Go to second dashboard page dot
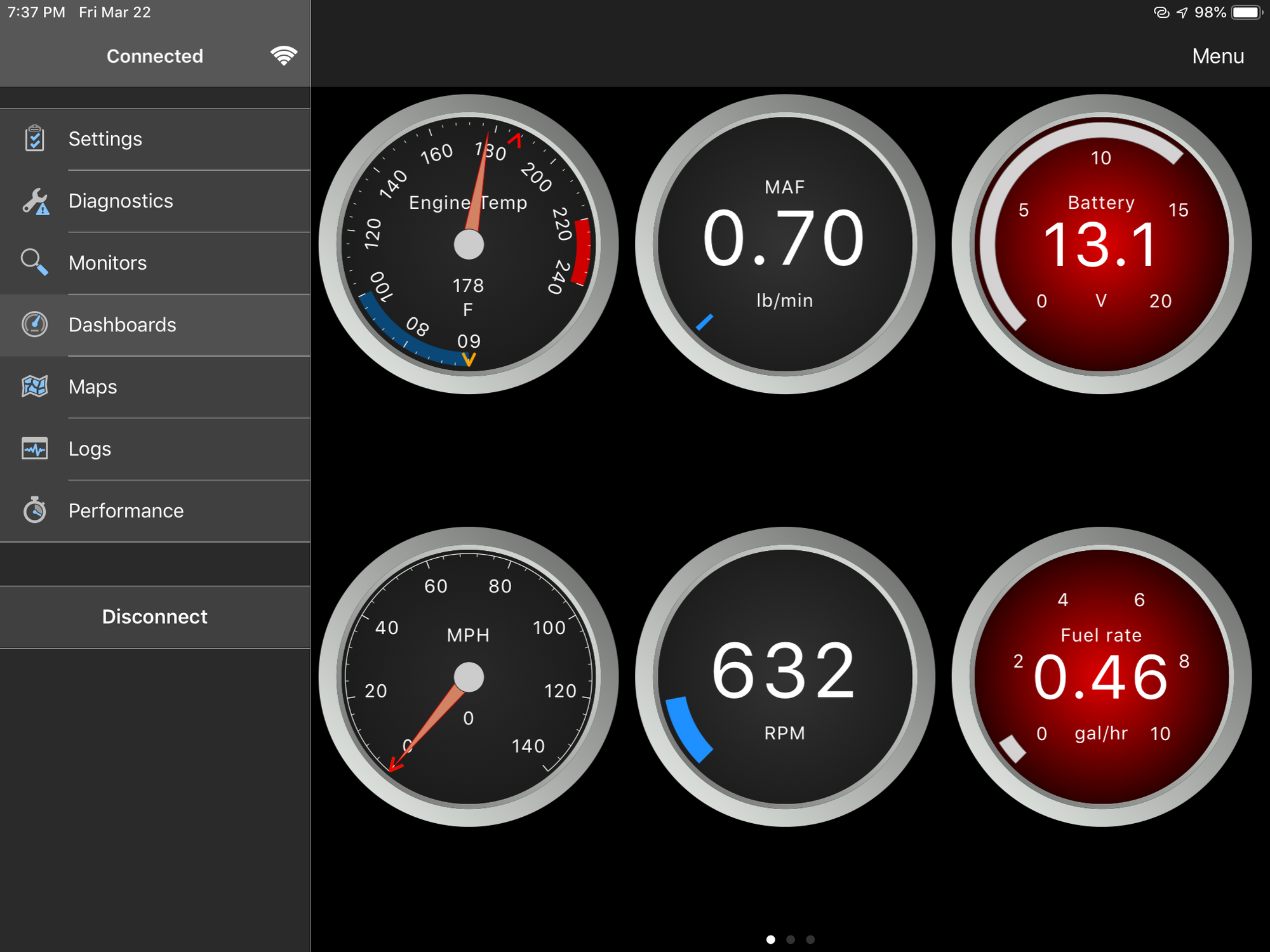The height and width of the screenshot is (952, 1270). coord(791,939)
